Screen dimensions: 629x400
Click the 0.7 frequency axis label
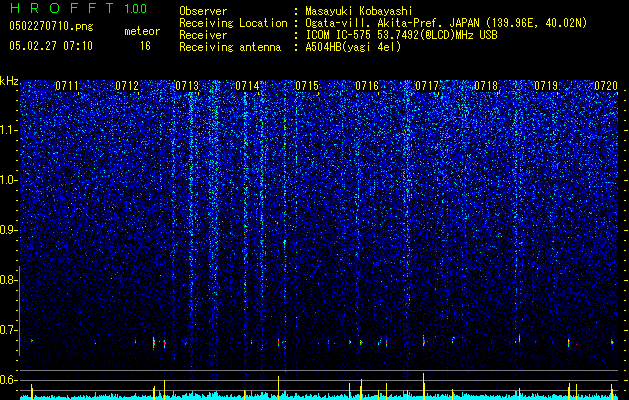coord(9,330)
